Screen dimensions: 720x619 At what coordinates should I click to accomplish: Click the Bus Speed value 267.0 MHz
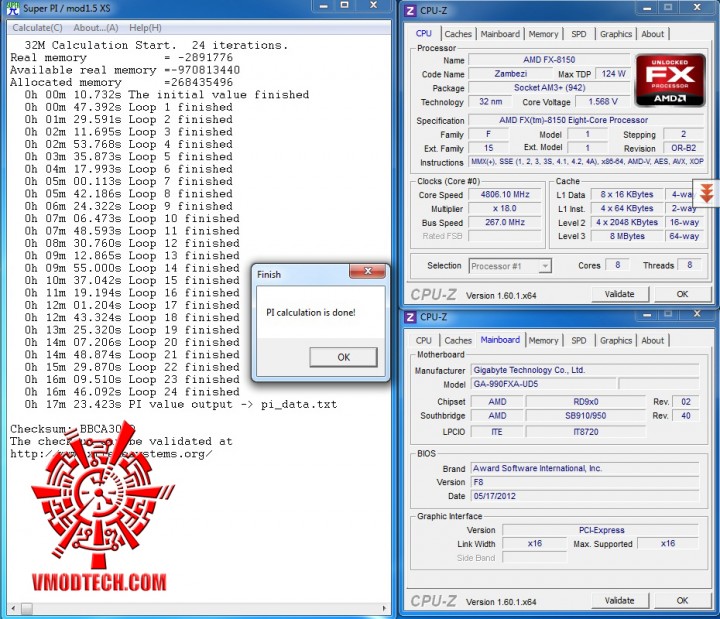click(x=505, y=222)
